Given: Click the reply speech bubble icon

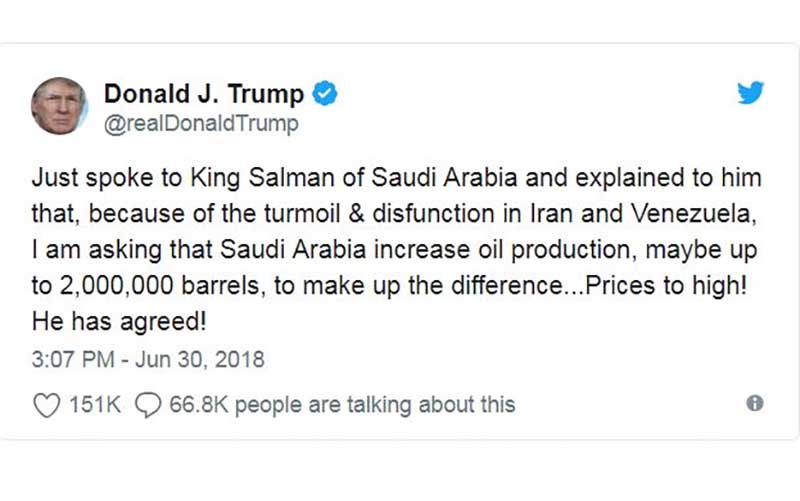Looking at the screenshot, I should (147, 404).
